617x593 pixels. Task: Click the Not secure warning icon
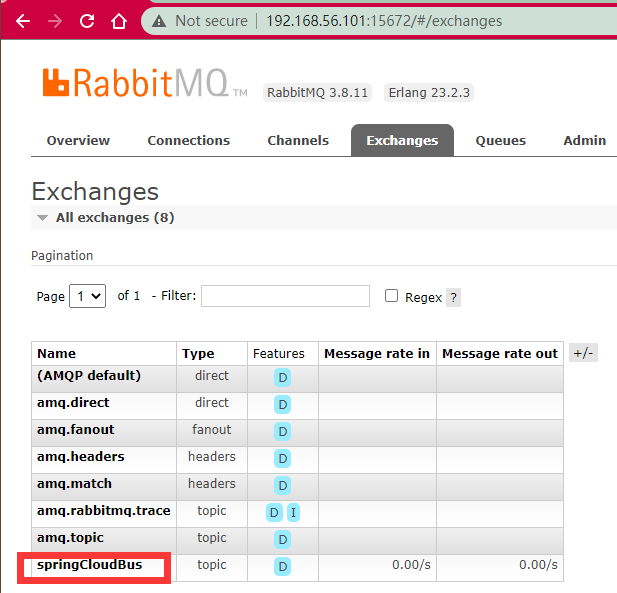[159, 21]
